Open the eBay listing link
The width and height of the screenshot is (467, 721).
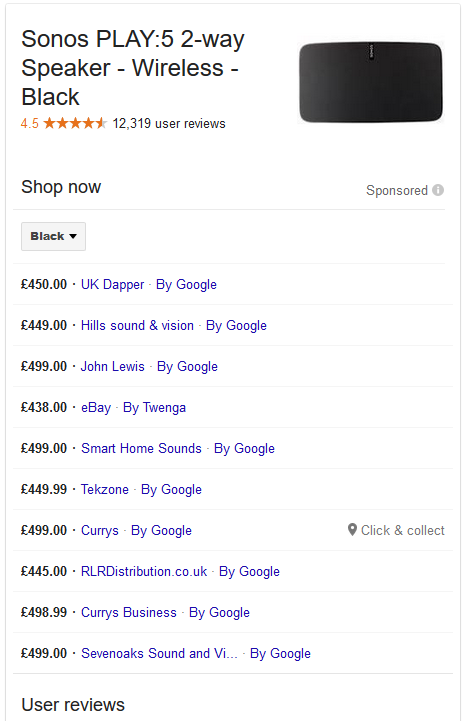click(96, 407)
